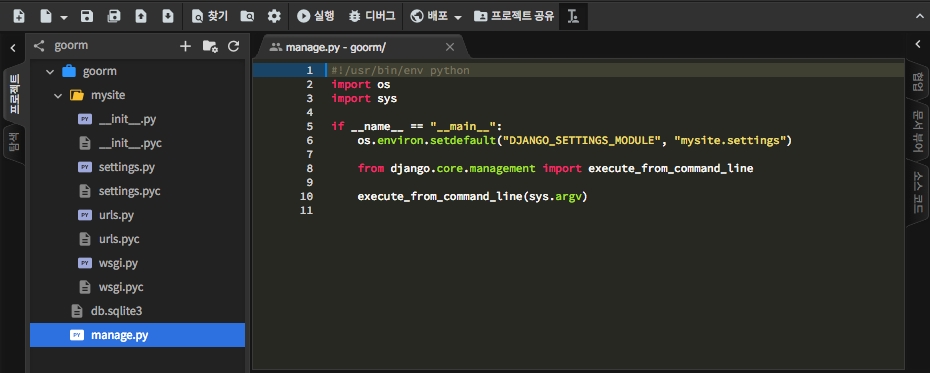Add new item with the plus icon
The image size is (930, 373).
185,46
